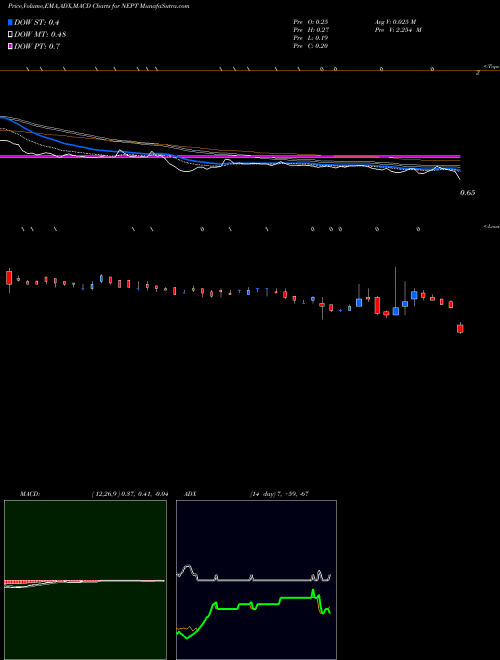Click the blue DOW ST legend swatch
The width and height of the screenshot is (500, 660).
tap(10, 22)
